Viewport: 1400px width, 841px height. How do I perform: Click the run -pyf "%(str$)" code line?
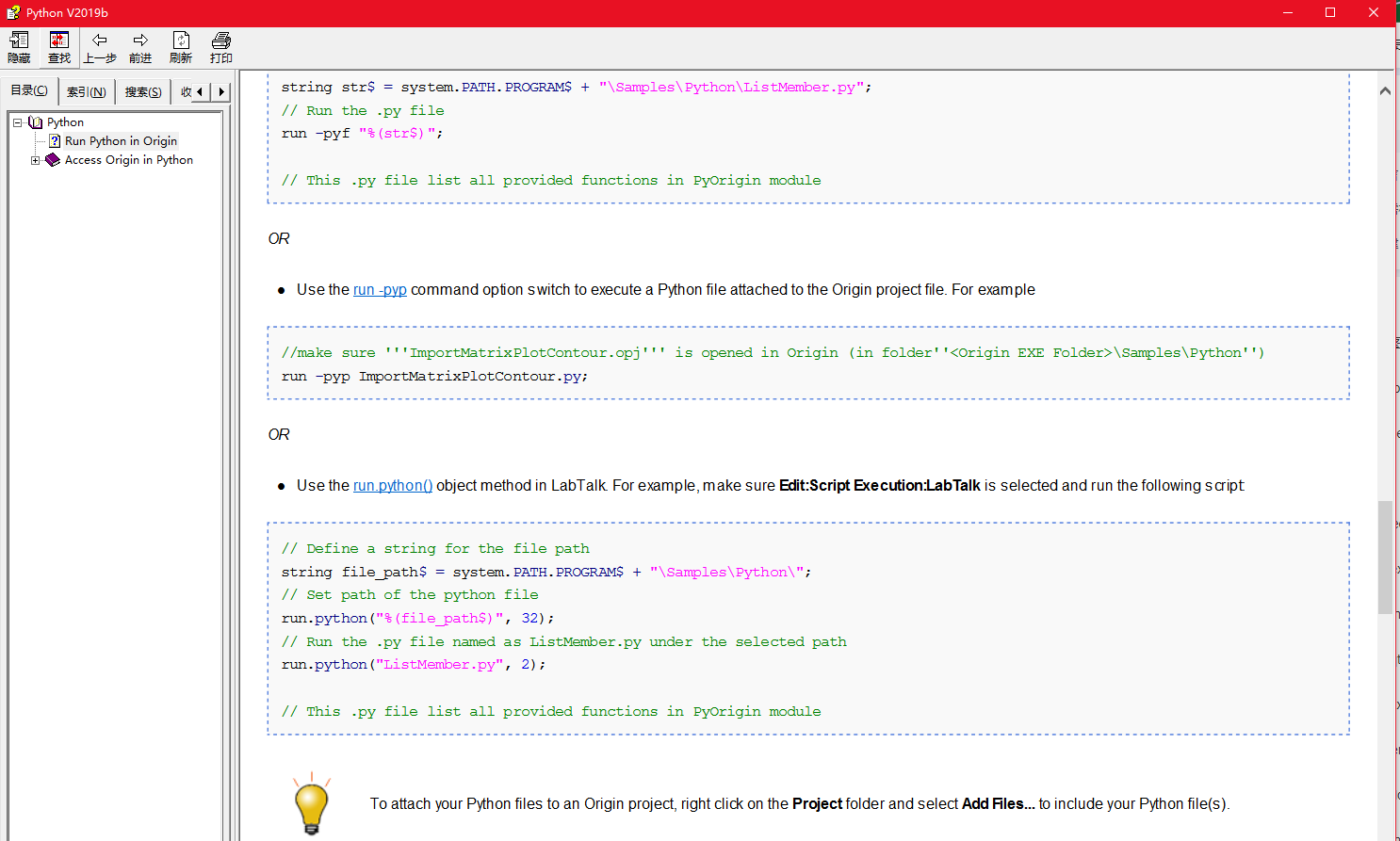click(363, 134)
